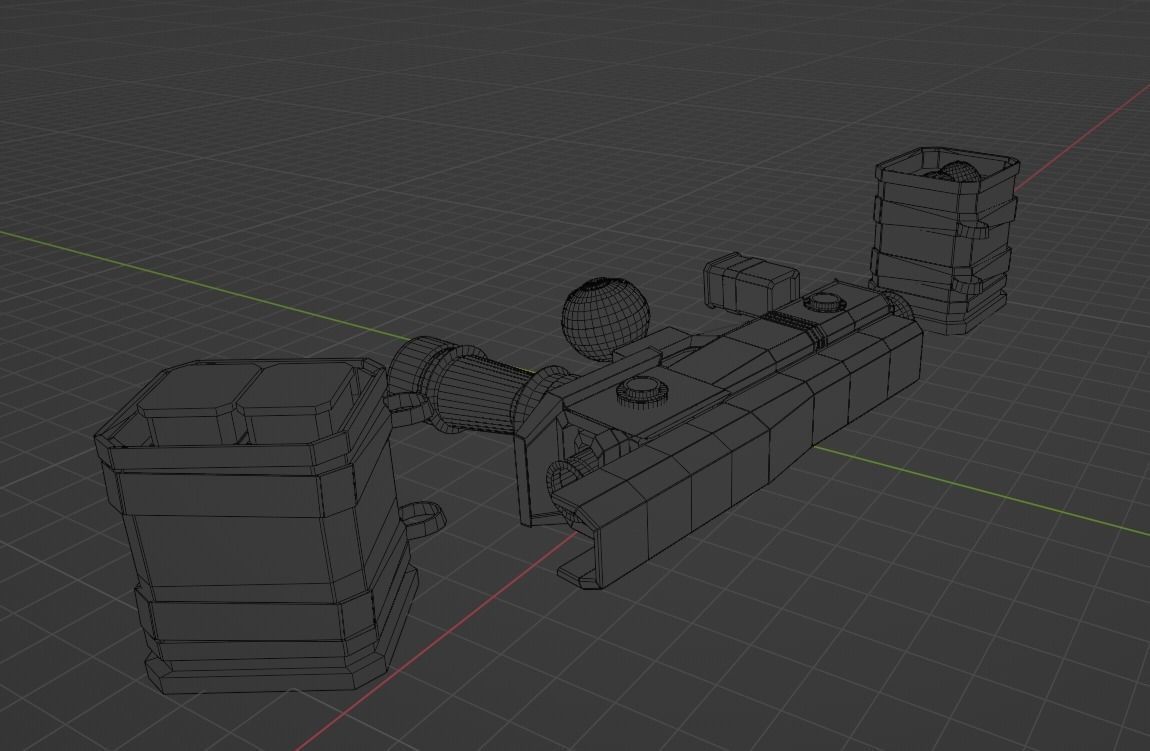Click the top opening of the left container
The width and height of the screenshot is (1150, 751).
click(235, 400)
